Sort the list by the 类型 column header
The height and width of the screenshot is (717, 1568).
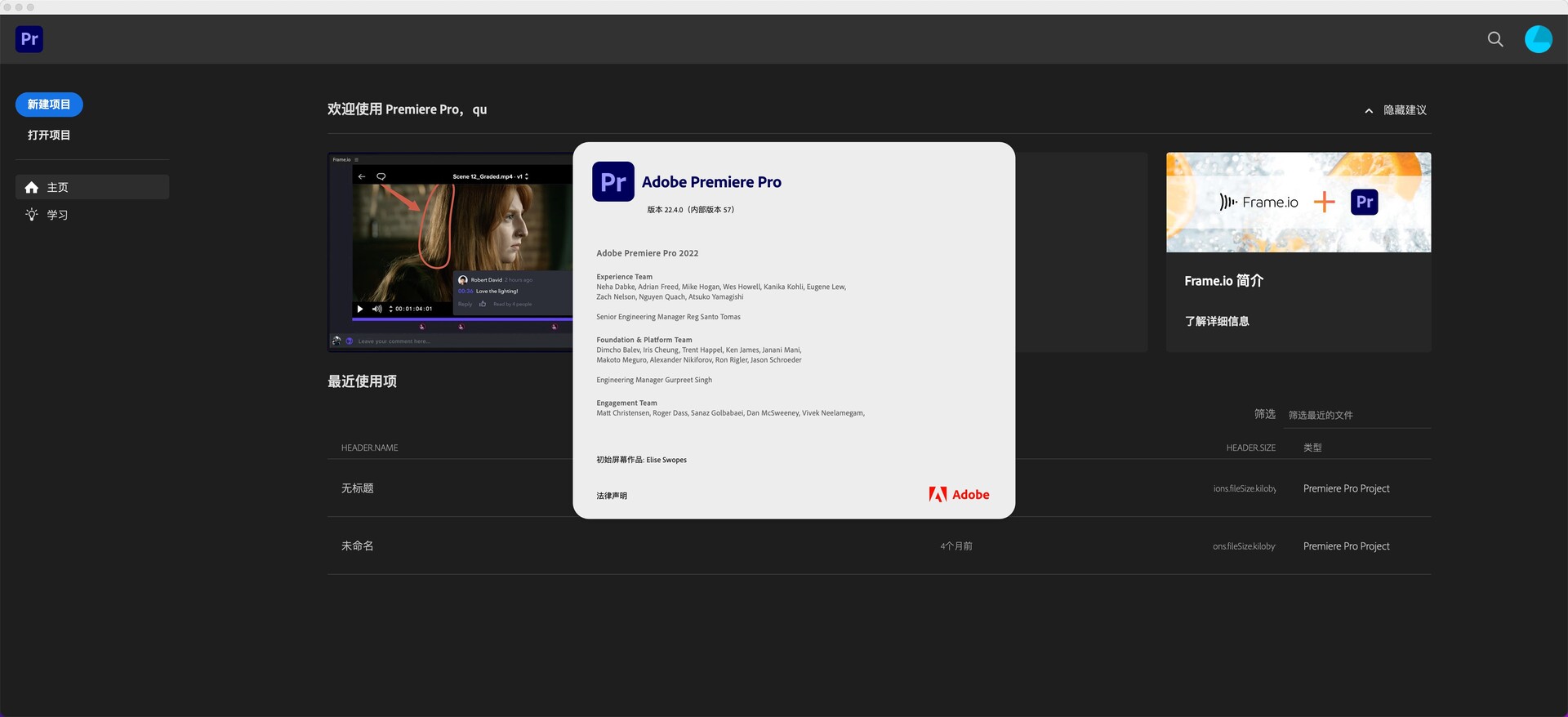[1312, 448]
